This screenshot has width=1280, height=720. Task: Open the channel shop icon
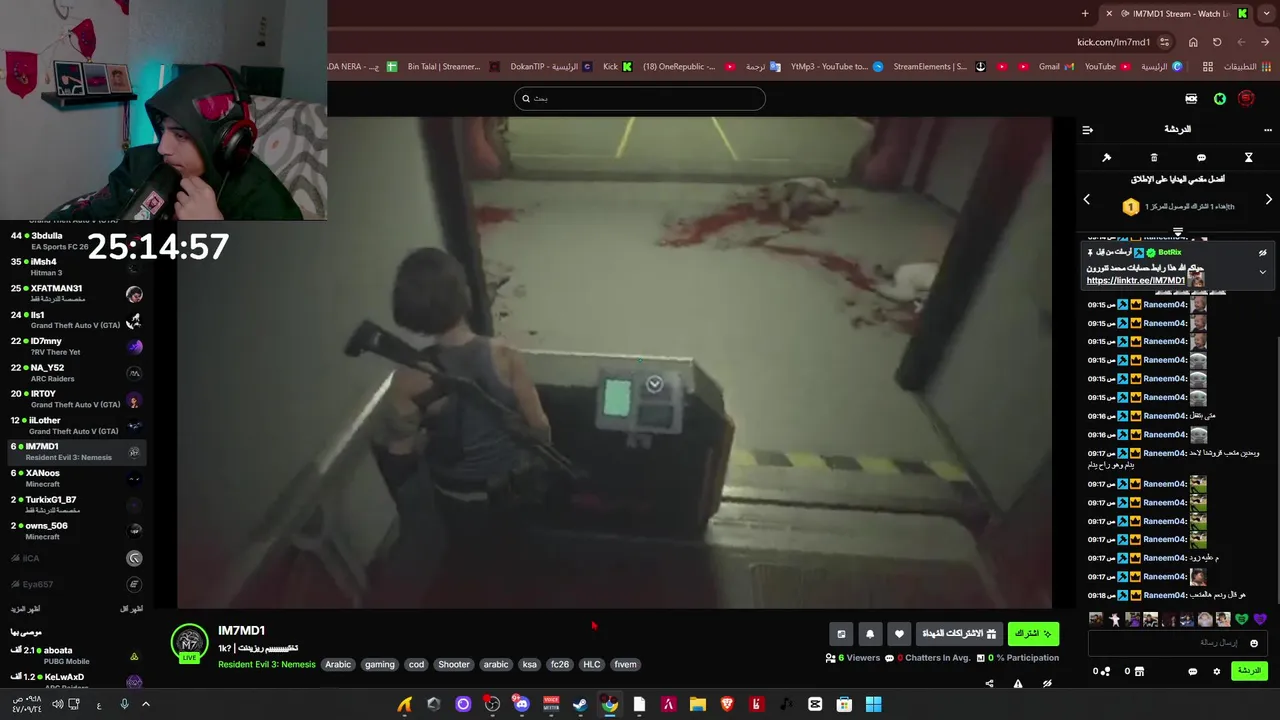coord(1139,672)
